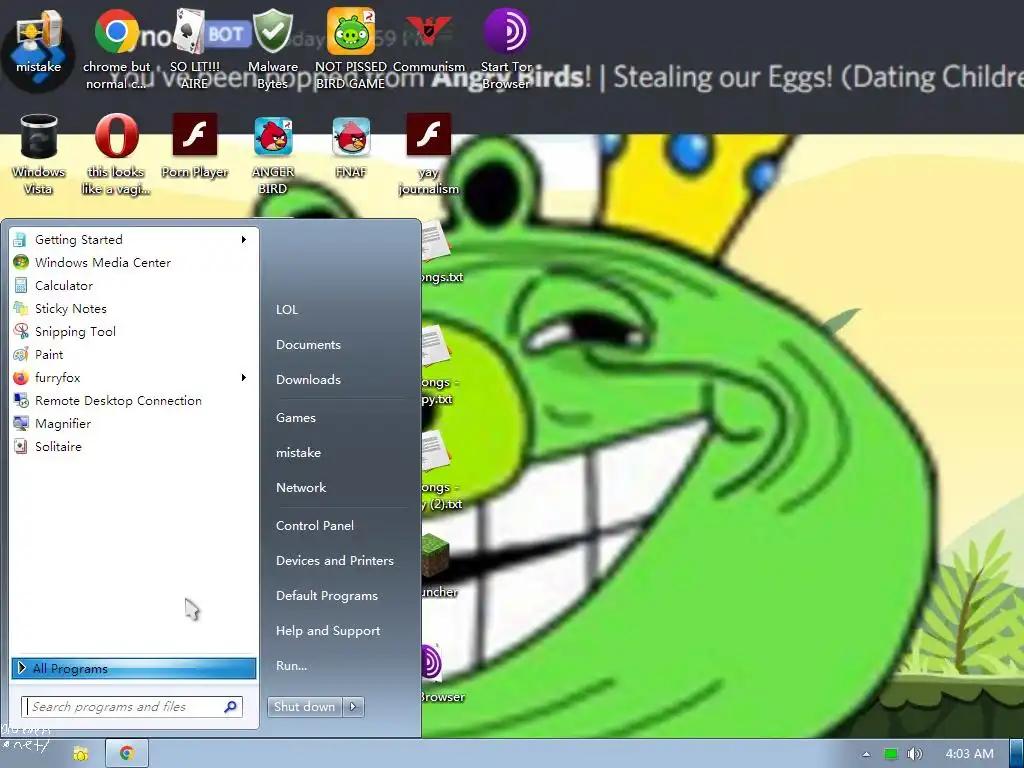Click the Remote Desktop Connection icon
The image size is (1024, 768).
click(21, 400)
